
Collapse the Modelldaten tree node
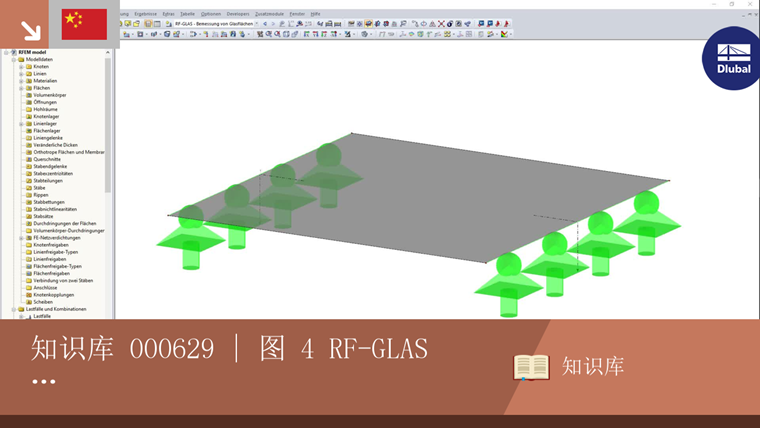pos(14,59)
